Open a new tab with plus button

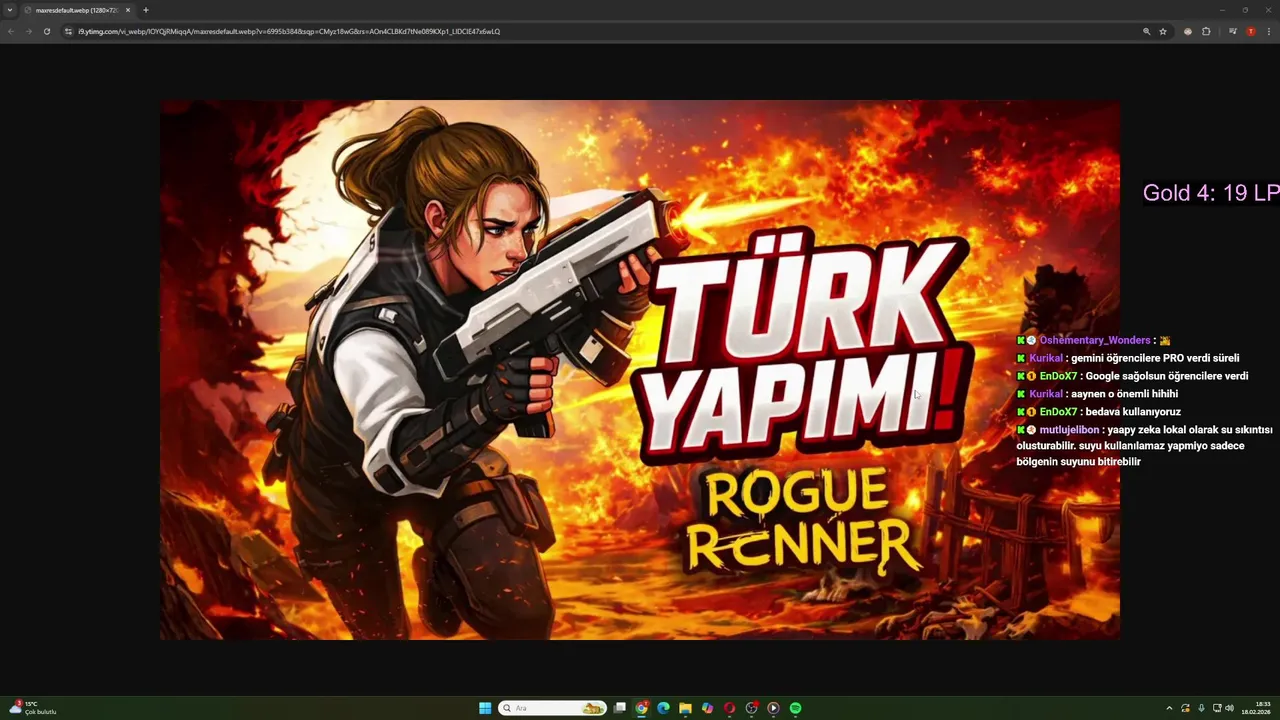[x=146, y=10]
